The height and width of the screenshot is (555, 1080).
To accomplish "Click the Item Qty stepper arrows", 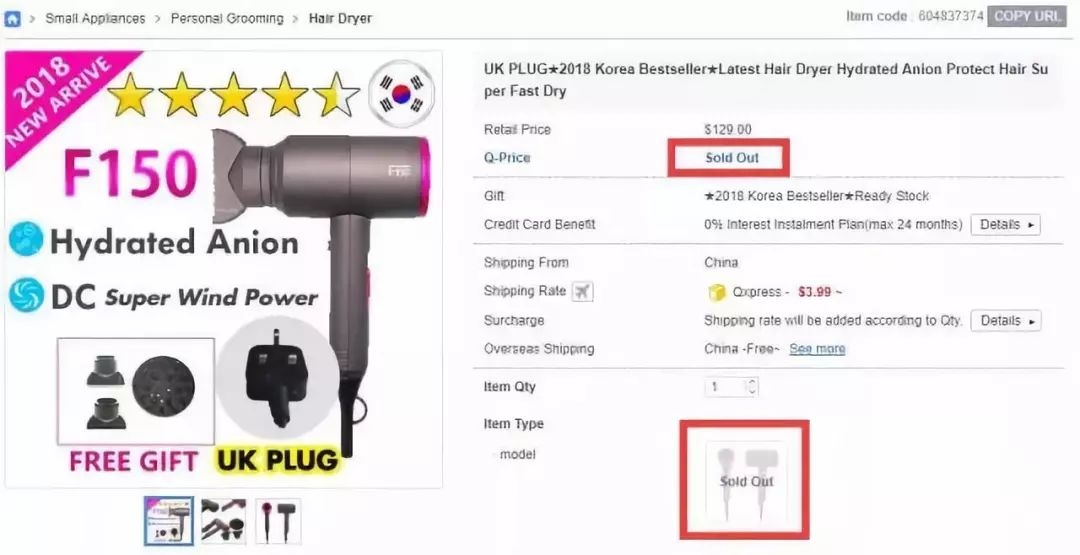I will (751, 387).
